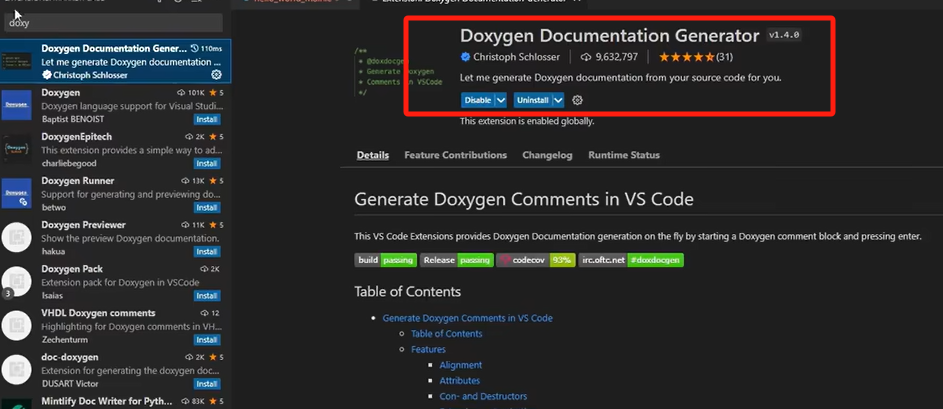Click the Zechenturm publisher name
Screen dimensions: 943x409
(66, 340)
